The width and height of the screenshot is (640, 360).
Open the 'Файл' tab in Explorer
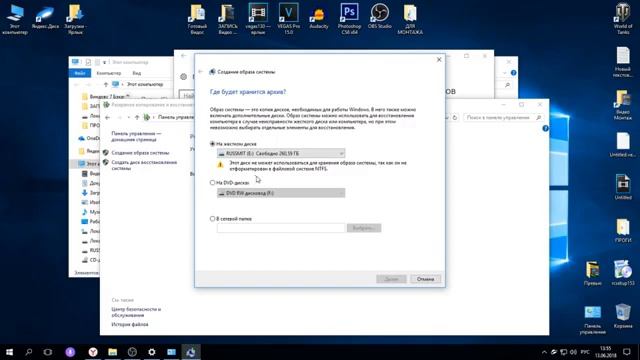click(x=80, y=73)
